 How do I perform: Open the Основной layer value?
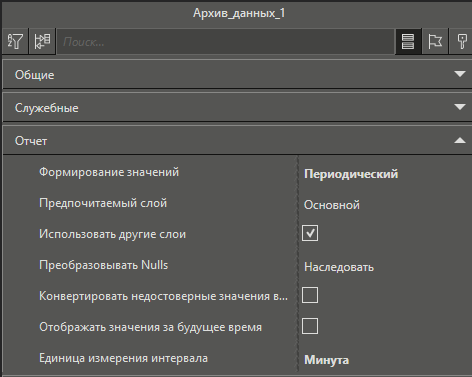click(332, 205)
